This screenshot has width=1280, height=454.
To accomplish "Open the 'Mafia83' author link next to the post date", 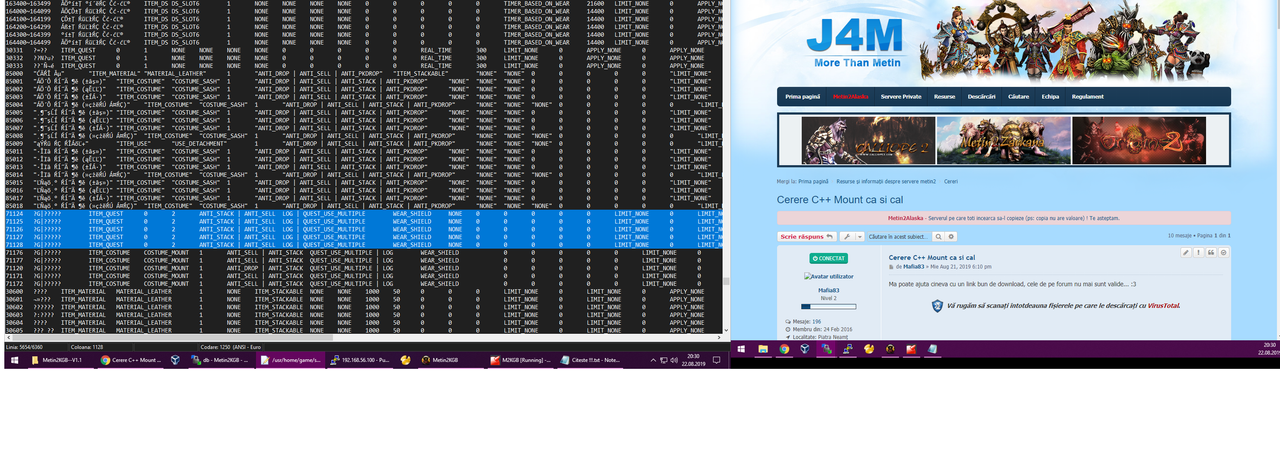I will pos(914,267).
